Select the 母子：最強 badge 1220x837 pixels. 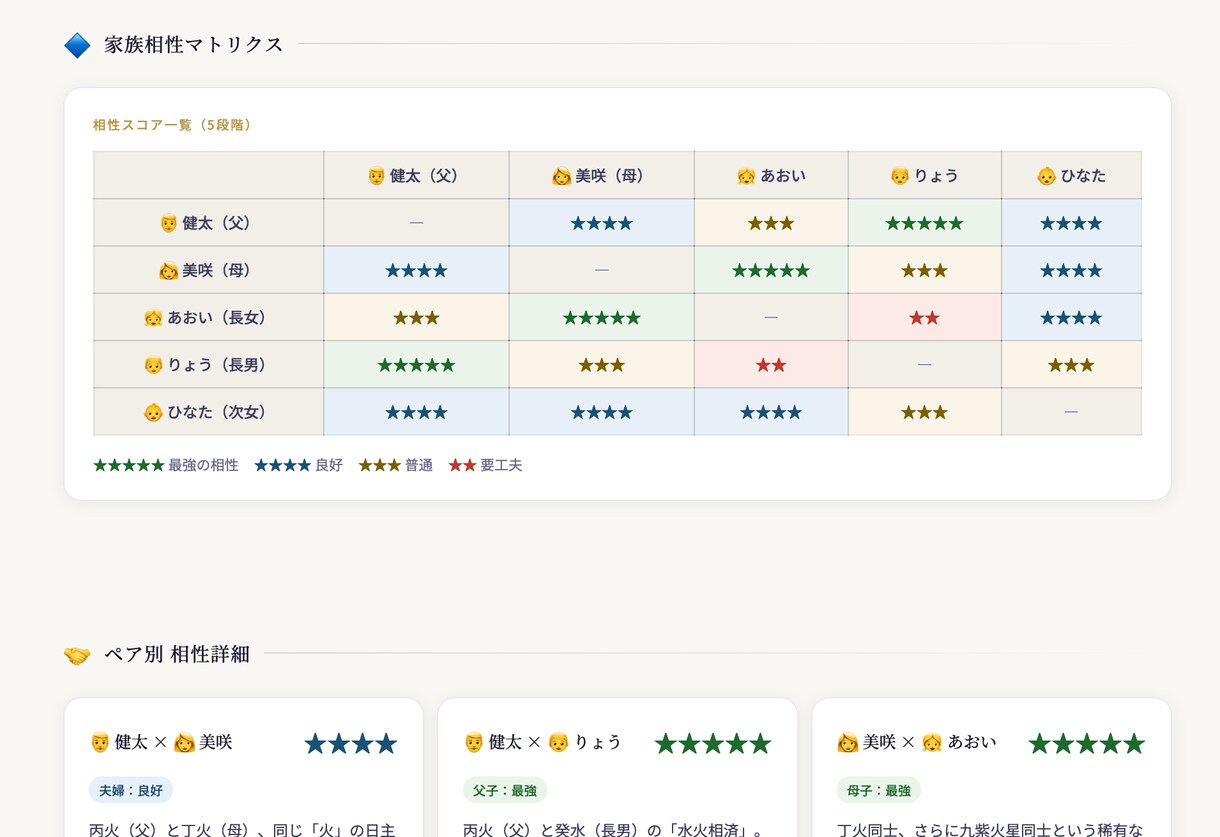tap(879, 790)
